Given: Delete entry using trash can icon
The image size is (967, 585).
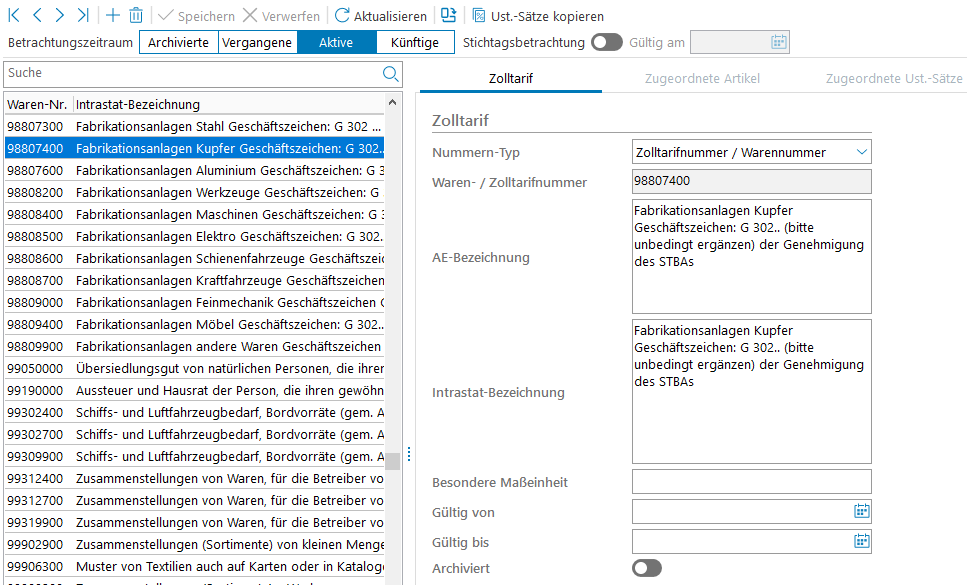Looking at the screenshot, I should click(x=136, y=16).
